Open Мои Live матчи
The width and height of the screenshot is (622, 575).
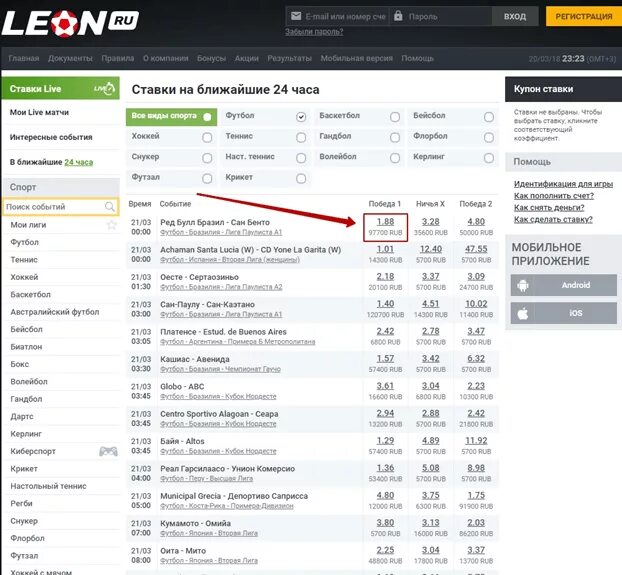click(39, 112)
